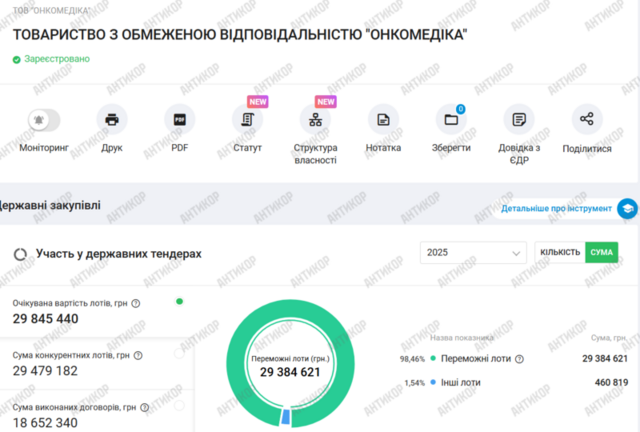Click the spinner icon near Участь у державних тендерах
This screenshot has width=640, height=432.
[20, 254]
